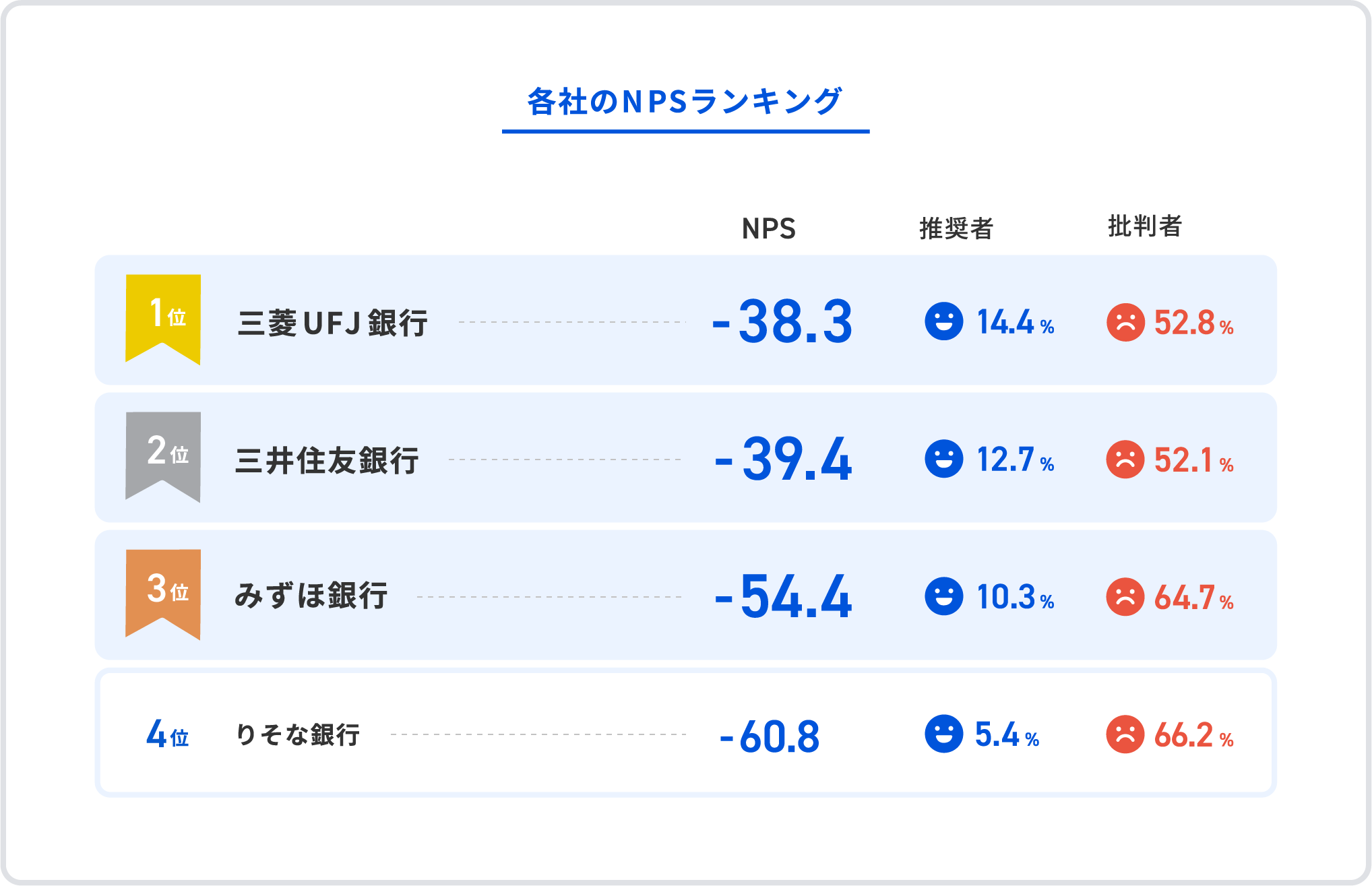
Task: Click the 批判者 column header
Action: tap(1145, 226)
